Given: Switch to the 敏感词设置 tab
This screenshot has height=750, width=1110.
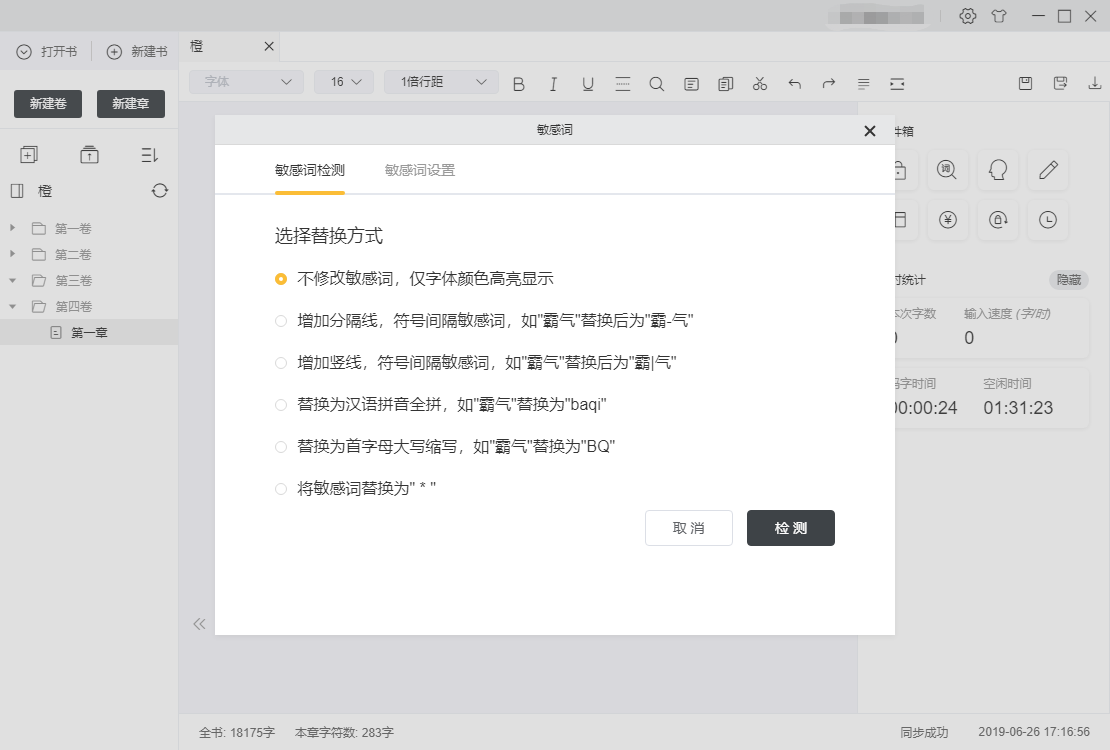Looking at the screenshot, I should (420, 170).
